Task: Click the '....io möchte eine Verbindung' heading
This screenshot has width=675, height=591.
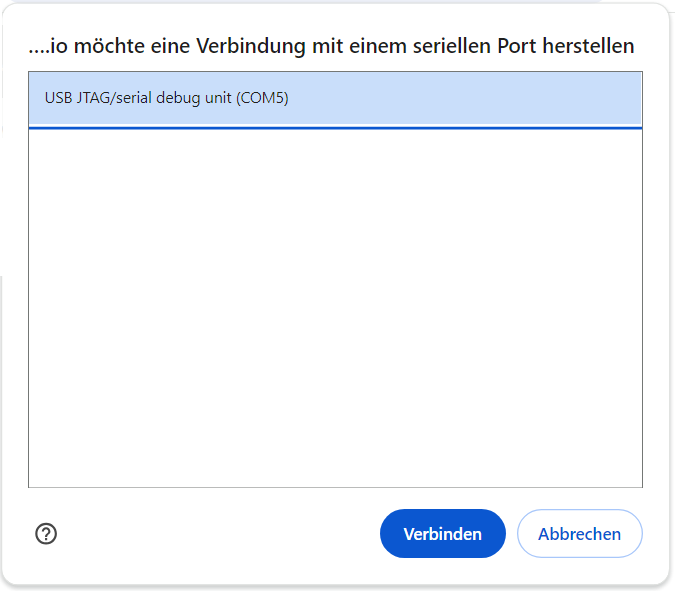Action: pyautogui.click(x=331, y=46)
